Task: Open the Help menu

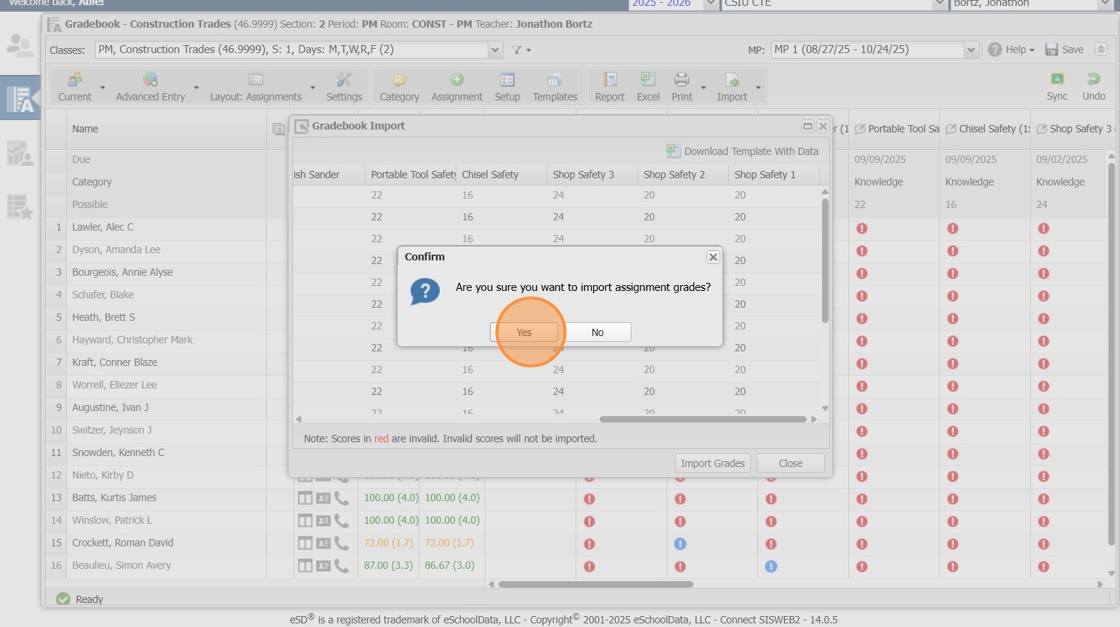Action: 1011,49
